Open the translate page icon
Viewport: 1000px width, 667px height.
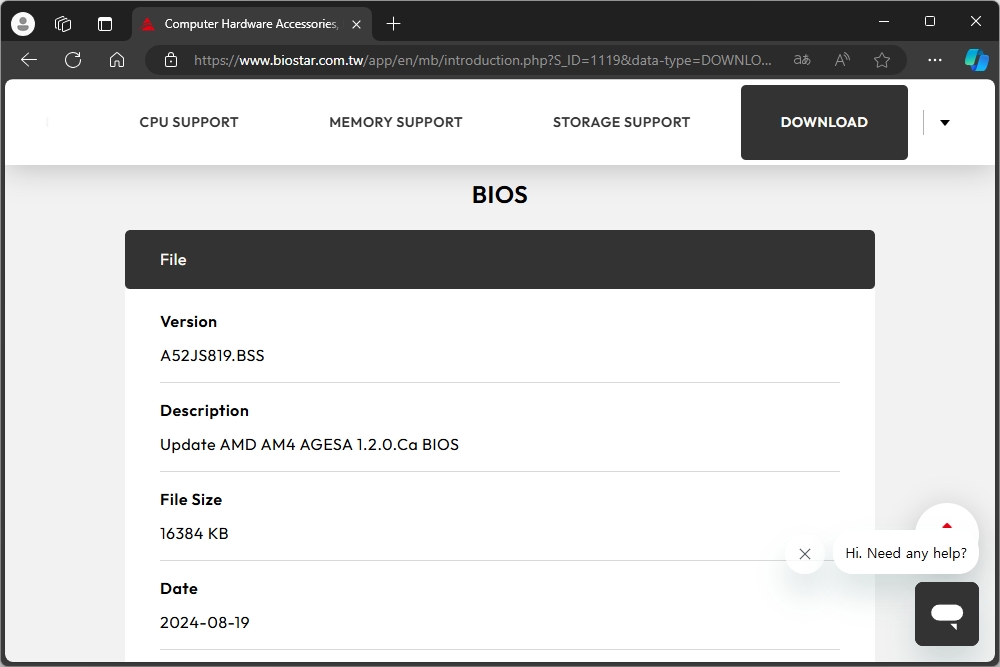tap(802, 60)
